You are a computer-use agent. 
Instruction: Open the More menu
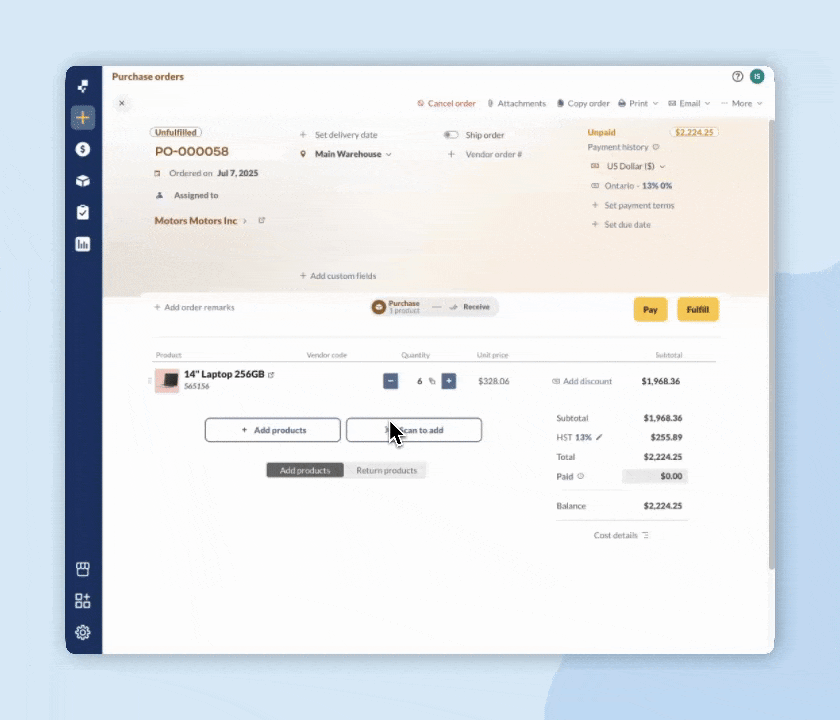741,103
